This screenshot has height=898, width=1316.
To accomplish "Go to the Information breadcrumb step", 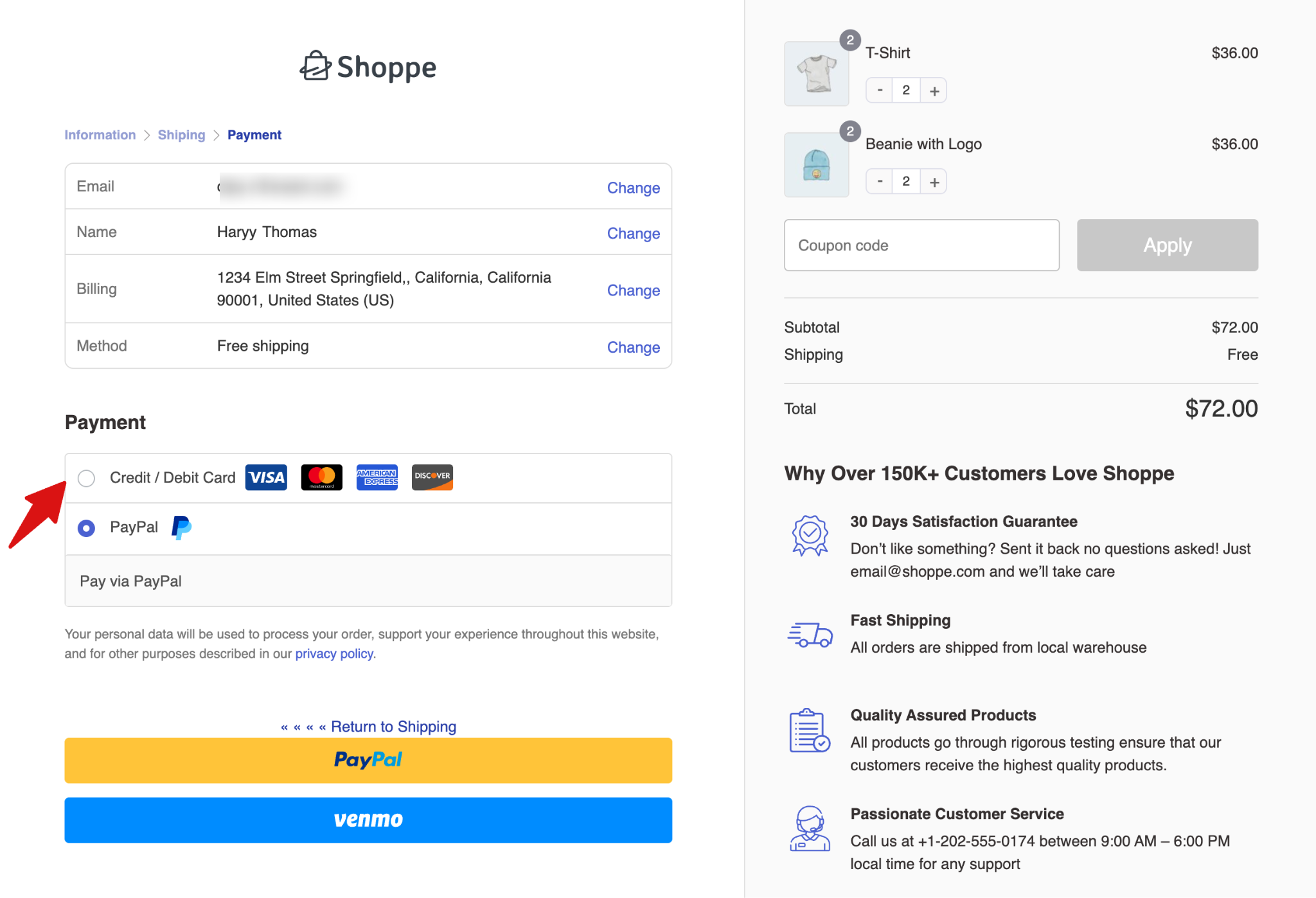I will [x=100, y=135].
